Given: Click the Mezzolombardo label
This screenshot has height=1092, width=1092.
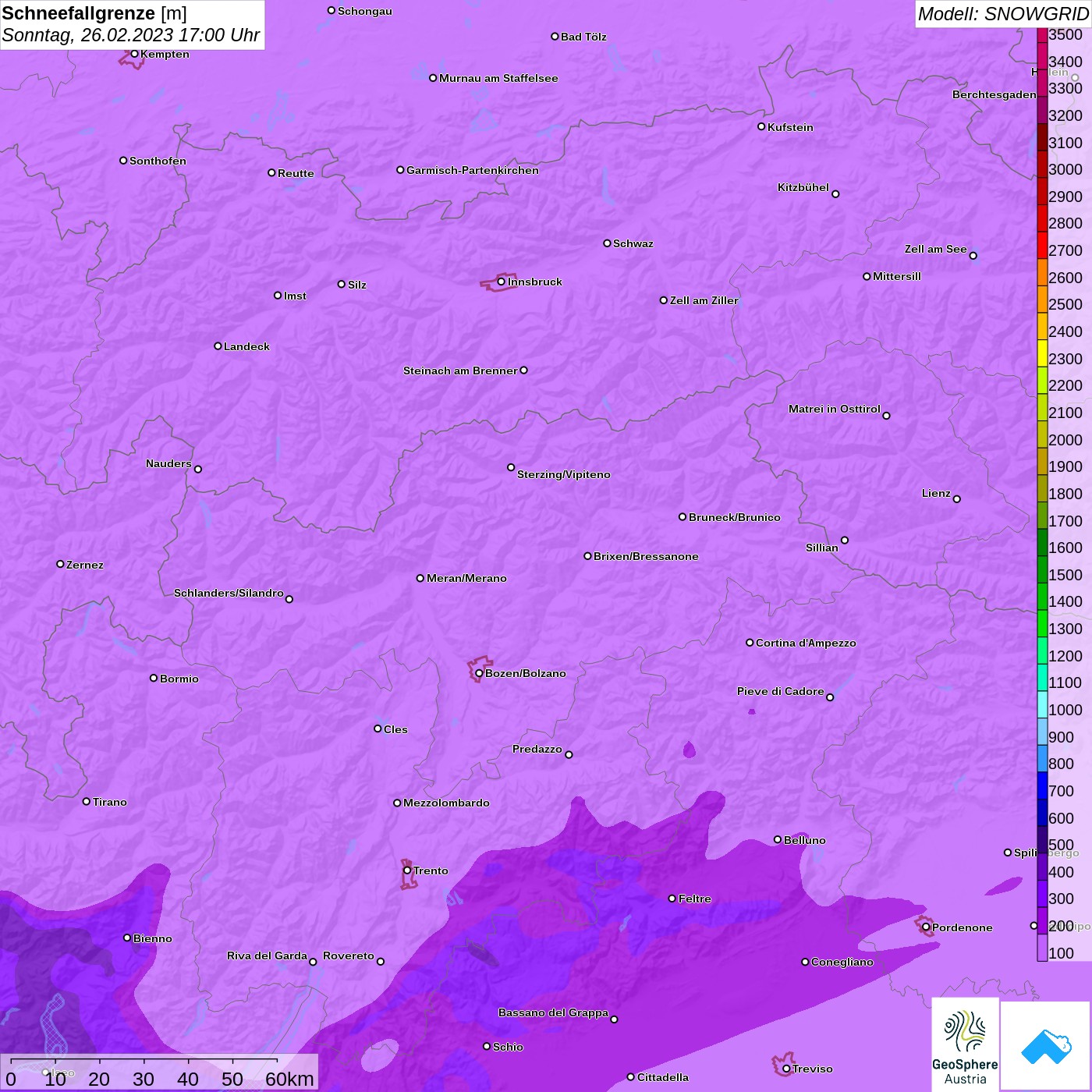Looking at the screenshot, I should click(446, 803).
